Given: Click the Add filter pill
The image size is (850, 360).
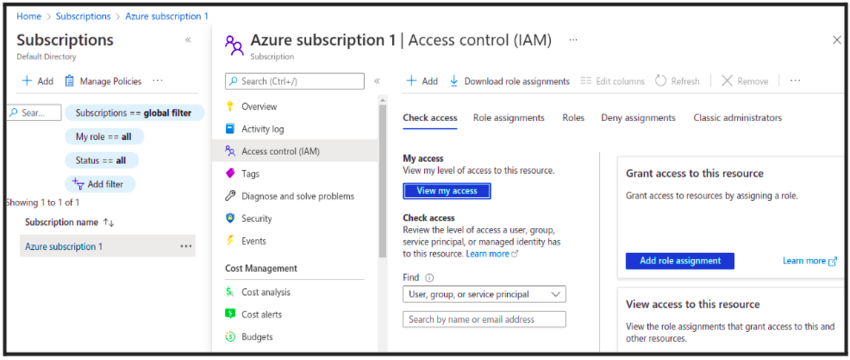Looking at the screenshot, I should coord(100,184).
